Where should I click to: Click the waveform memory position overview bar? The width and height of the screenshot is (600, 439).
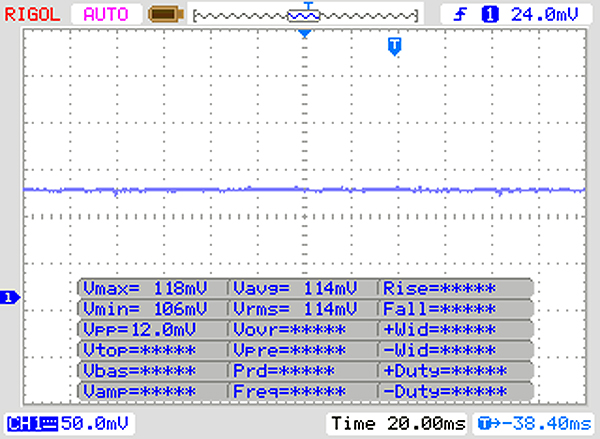coord(305,16)
